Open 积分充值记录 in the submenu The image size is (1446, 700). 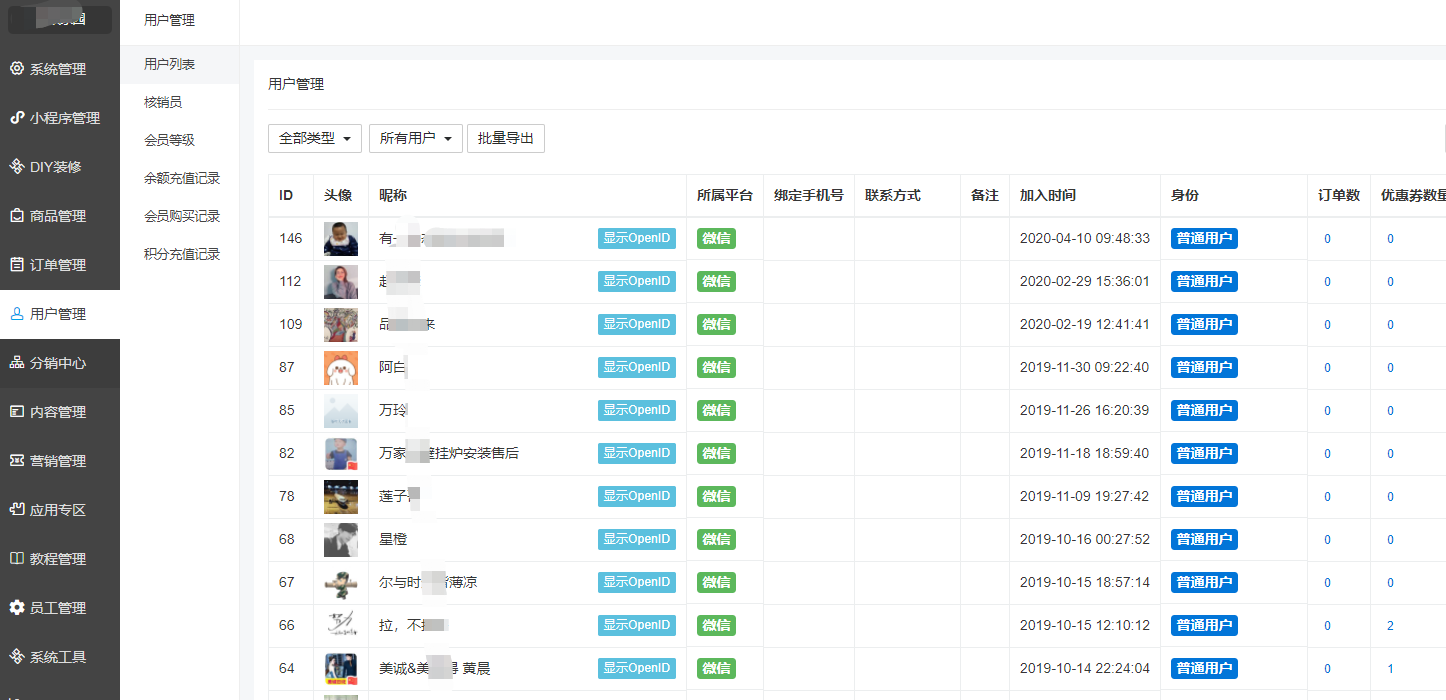tap(182, 254)
